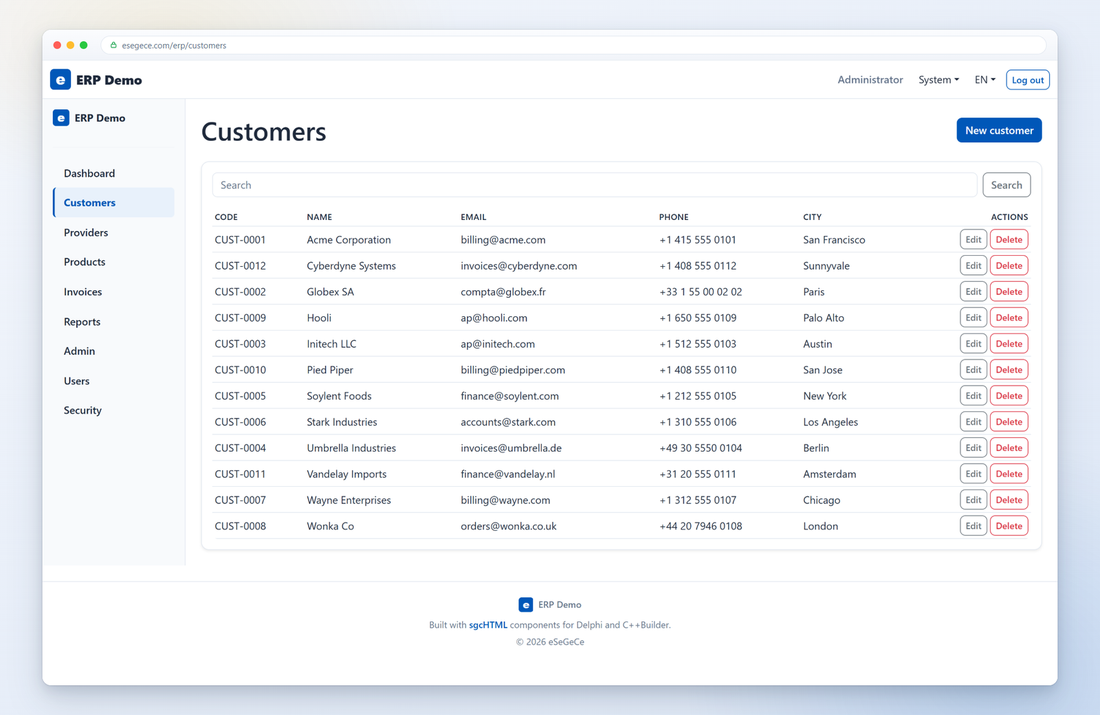Delete the Acme Corporation customer
This screenshot has height=715, width=1100.
[x=1009, y=239]
